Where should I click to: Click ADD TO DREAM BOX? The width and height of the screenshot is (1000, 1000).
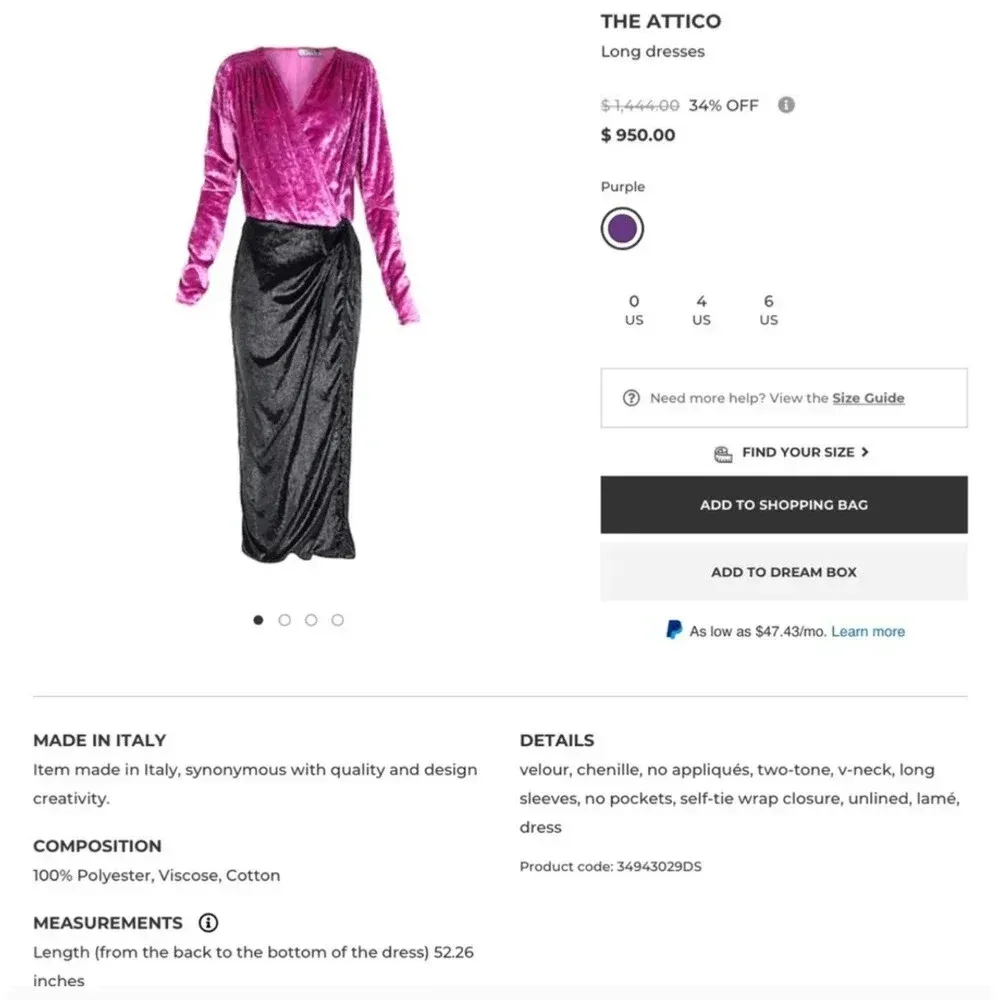point(784,572)
